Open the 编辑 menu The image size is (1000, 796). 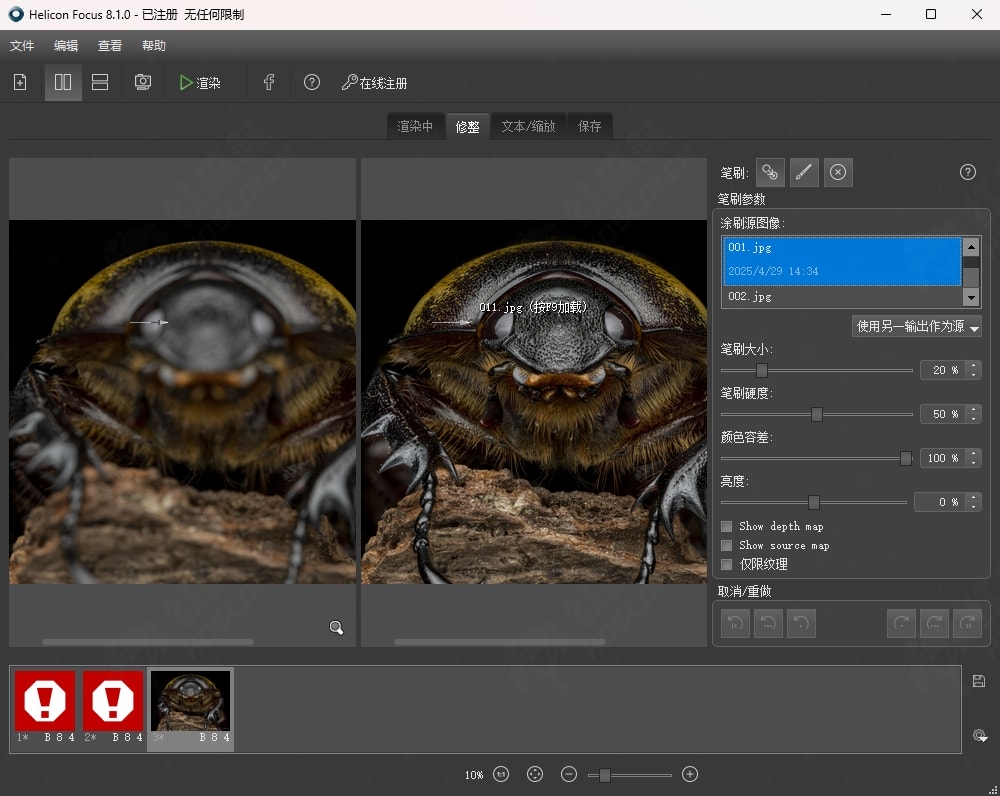pyautogui.click(x=66, y=46)
